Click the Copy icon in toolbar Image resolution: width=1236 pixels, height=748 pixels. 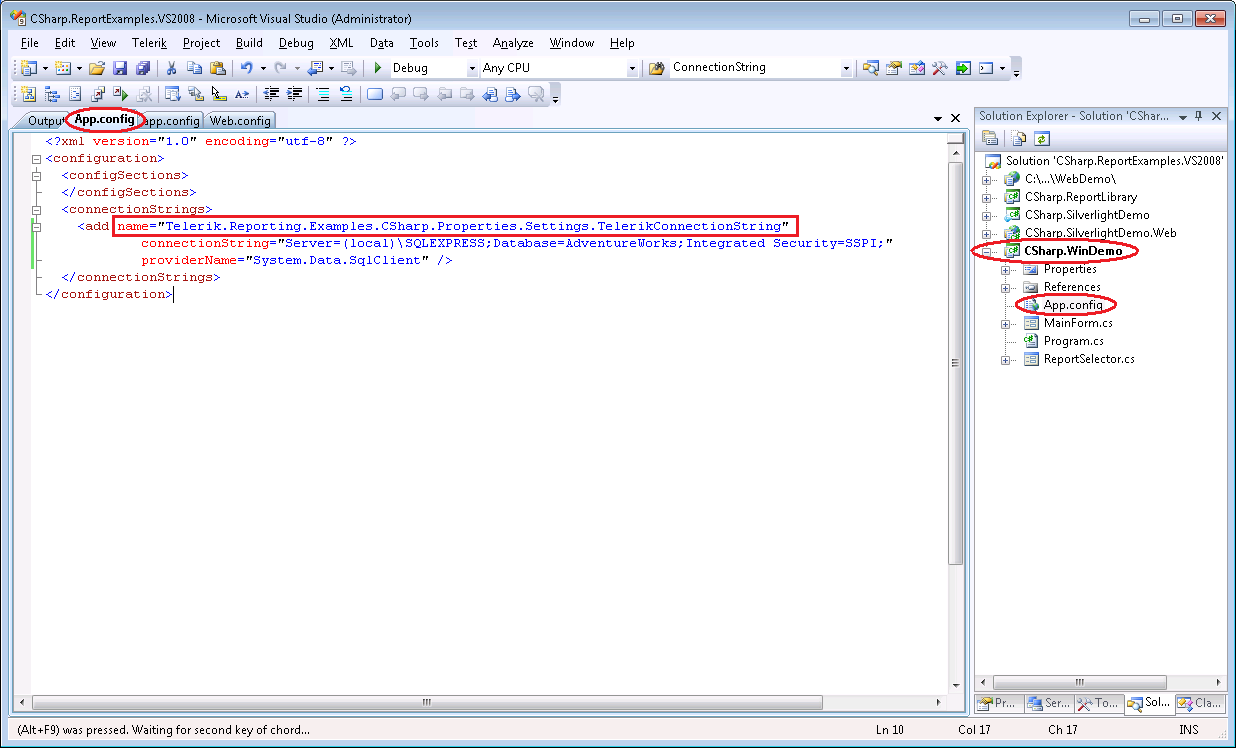point(194,68)
